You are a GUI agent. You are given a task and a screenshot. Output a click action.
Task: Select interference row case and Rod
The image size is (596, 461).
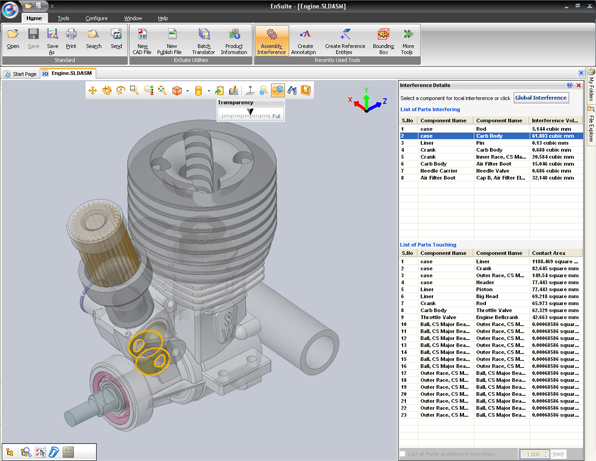491,129
